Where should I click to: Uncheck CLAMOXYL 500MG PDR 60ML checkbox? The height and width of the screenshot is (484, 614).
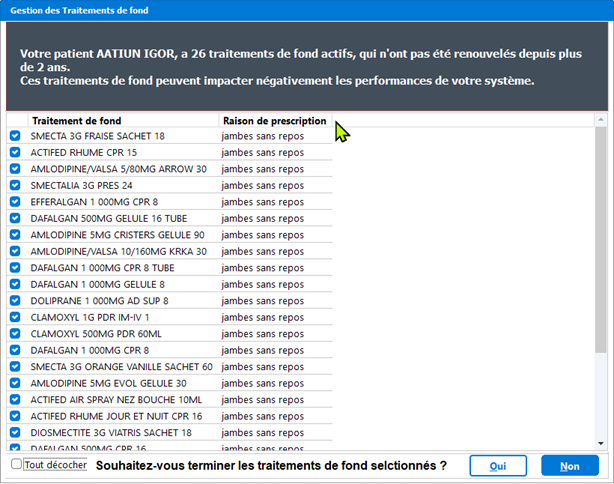coord(15,334)
